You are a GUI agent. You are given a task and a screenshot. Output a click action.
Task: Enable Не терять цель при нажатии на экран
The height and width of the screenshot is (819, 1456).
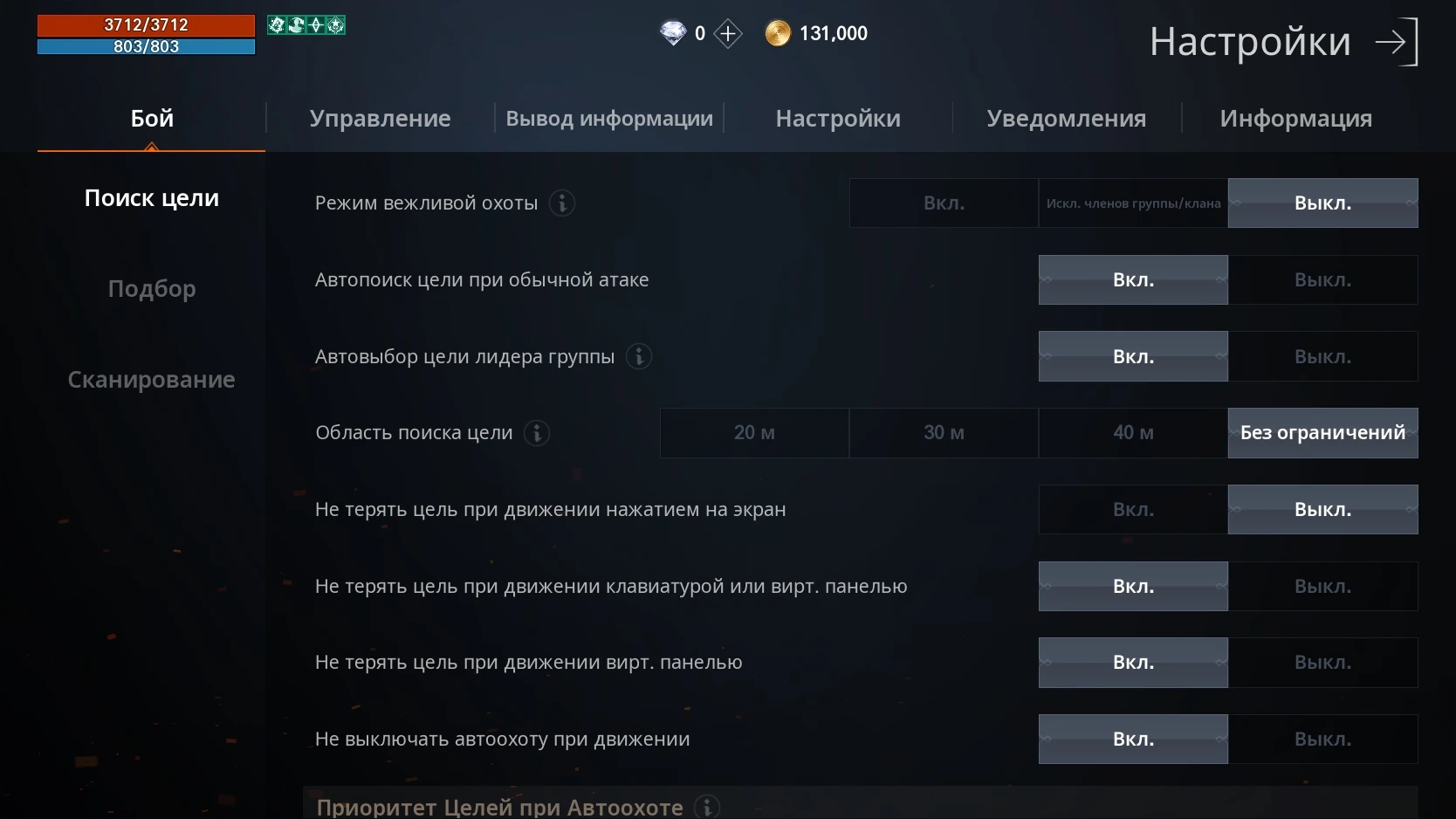click(x=1133, y=510)
